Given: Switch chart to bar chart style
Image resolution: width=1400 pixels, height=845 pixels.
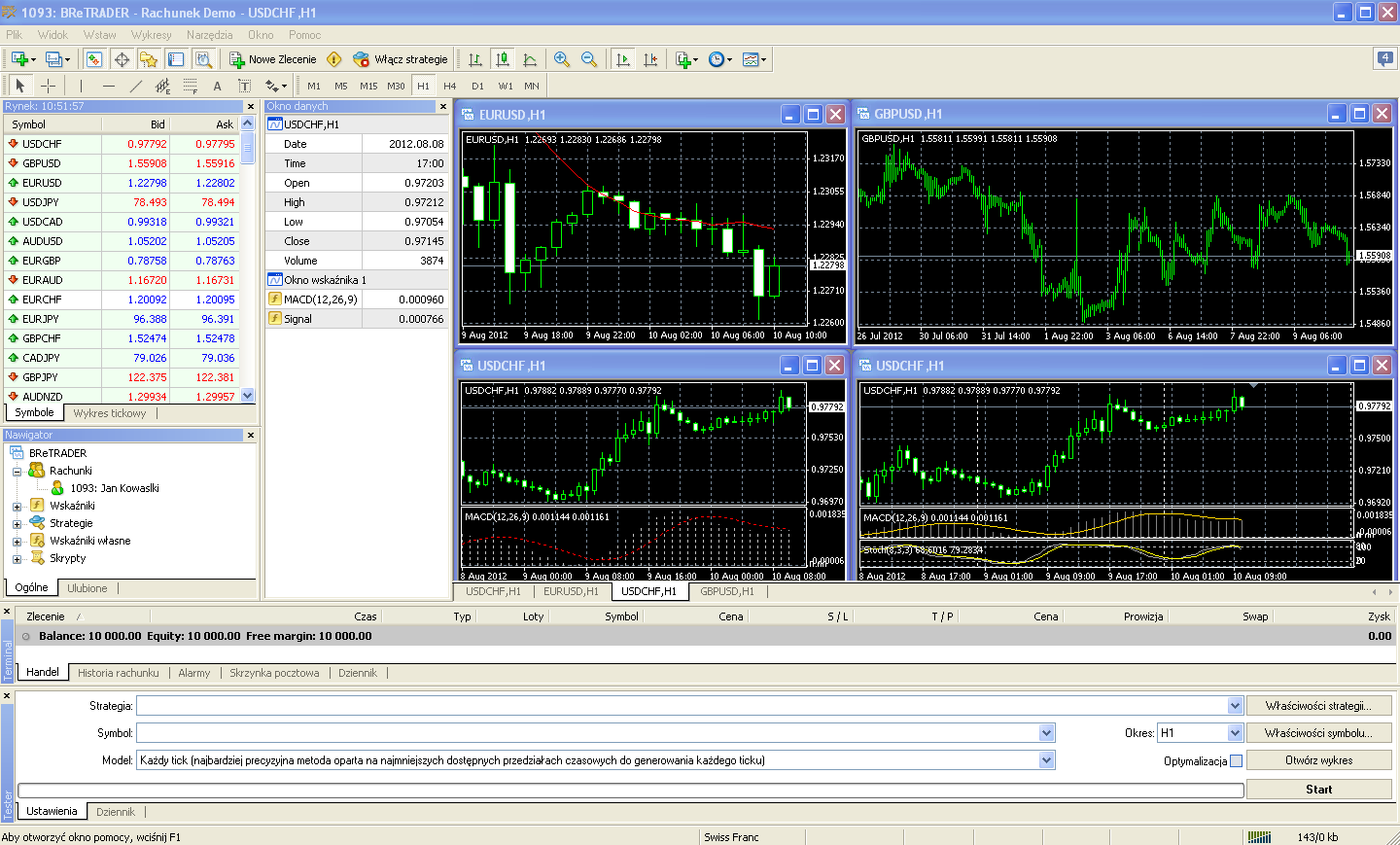Looking at the screenshot, I should (475, 59).
